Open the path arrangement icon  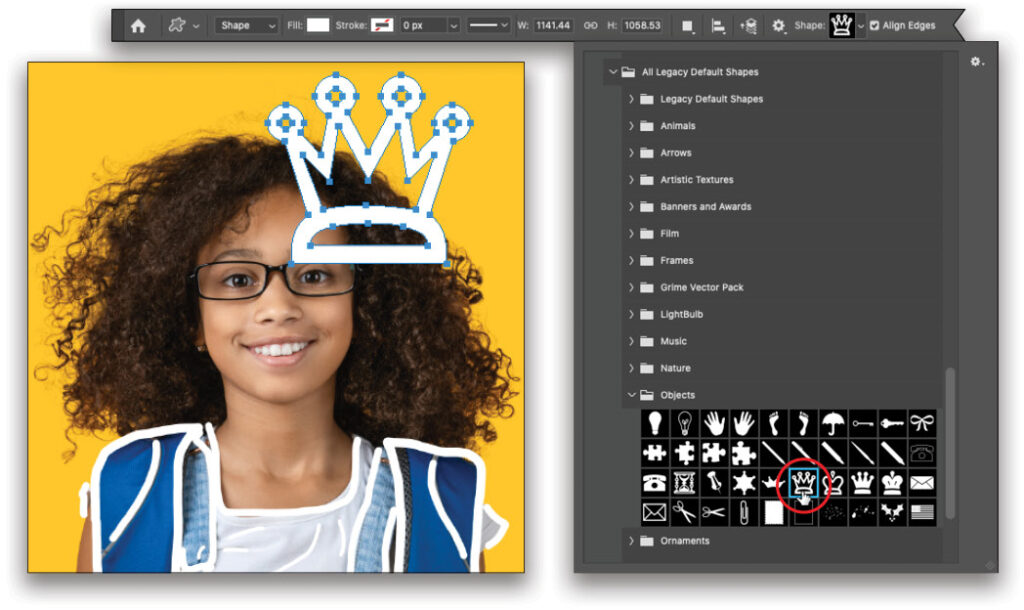coord(748,26)
